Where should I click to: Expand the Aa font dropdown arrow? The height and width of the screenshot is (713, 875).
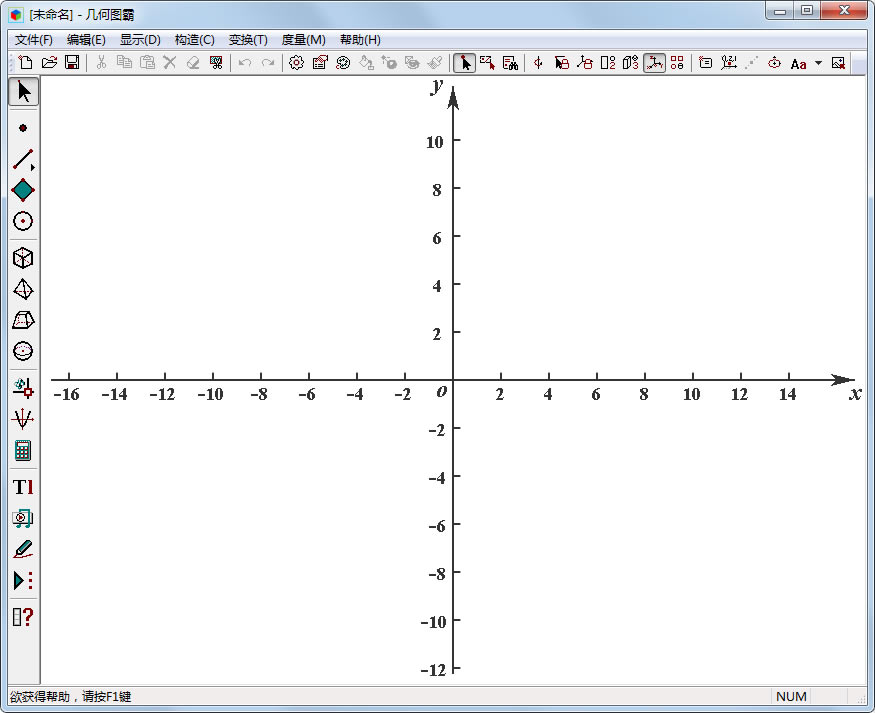point(818,63)
